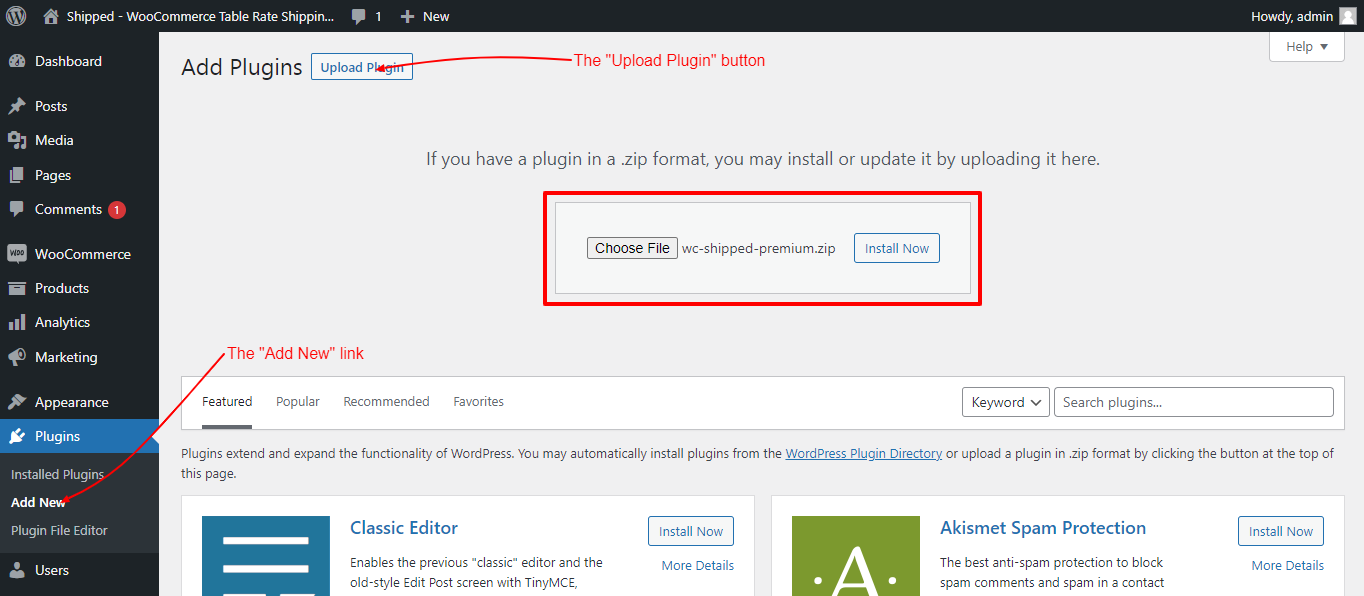Switch to the Favorites tab
This screenshot has height=596, width=1364.
coord(479,402)
